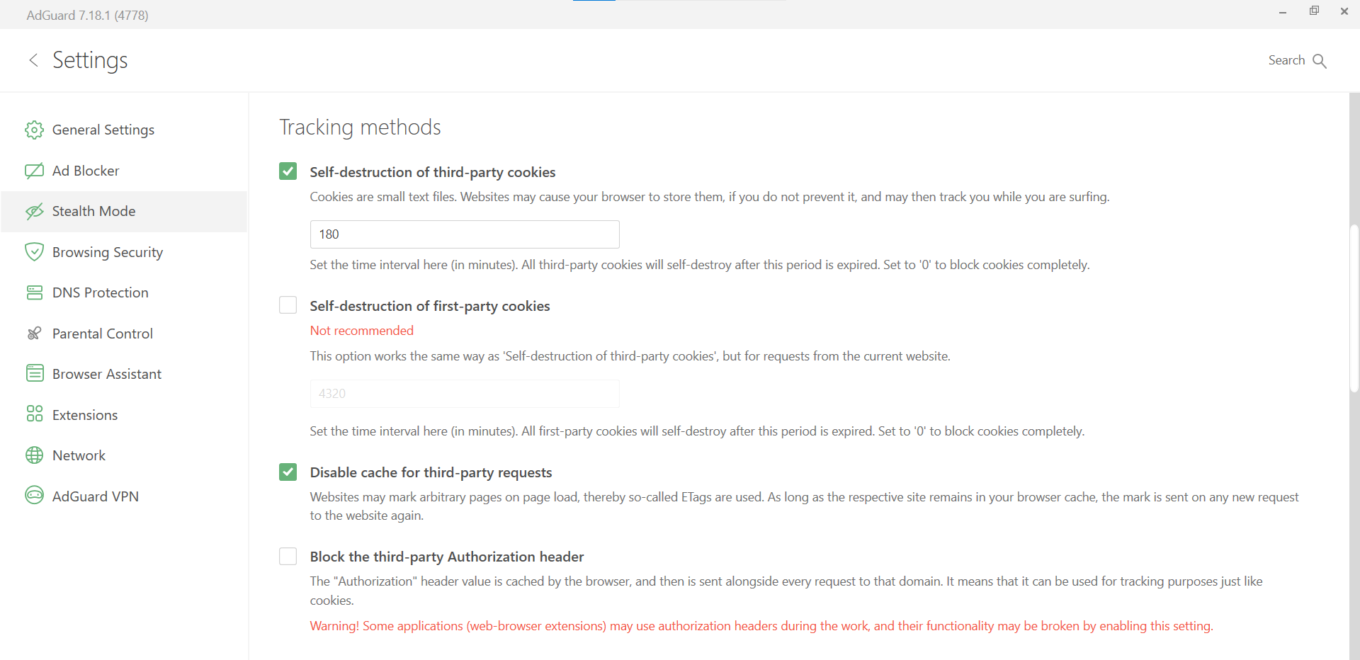
Task: Click the Browsing Security shield icon
Action: 34,252
